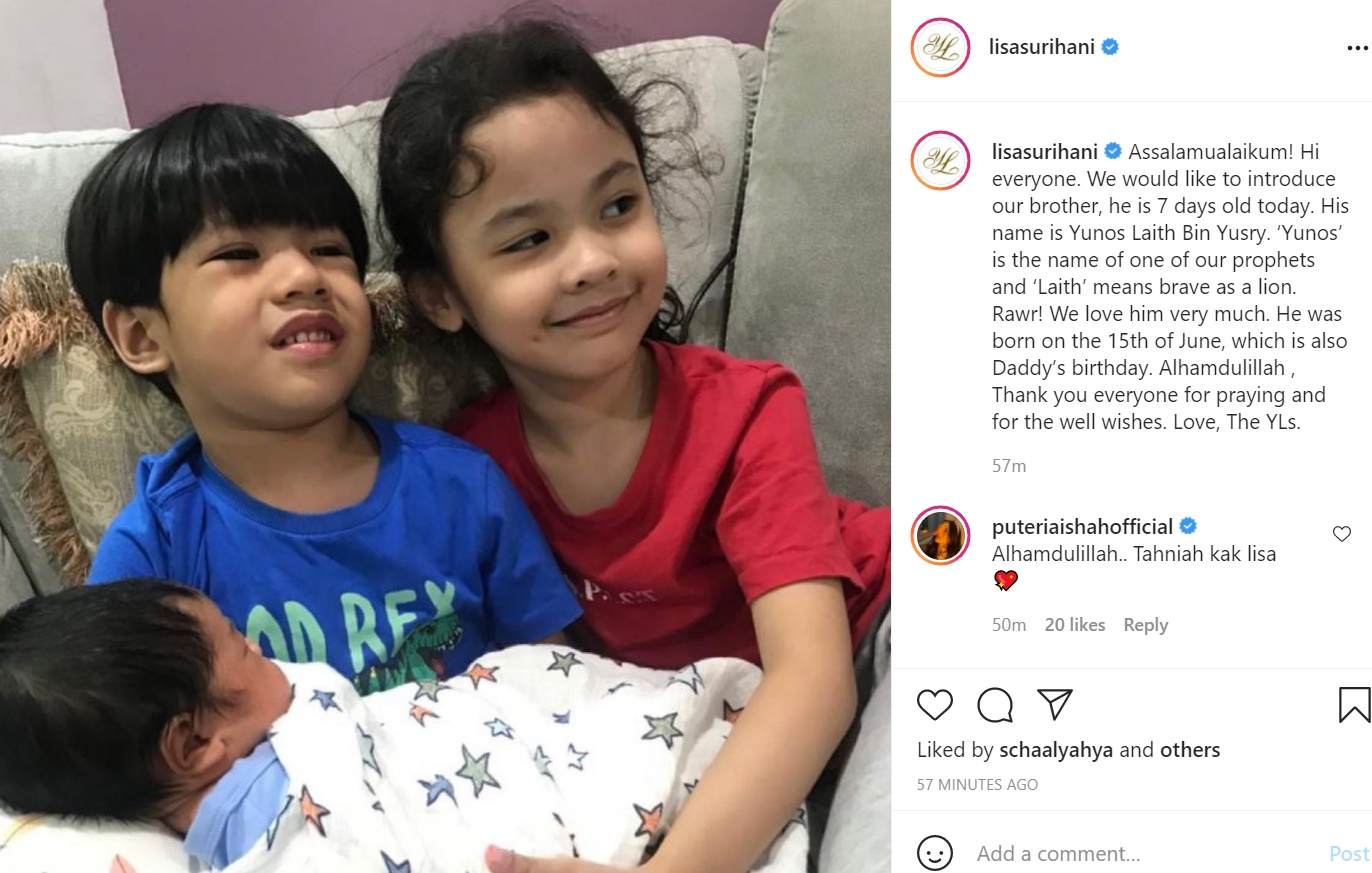View the 20 likes on comment
This screenshot has height=873, width=1372.
click(x=1075, y=625)
